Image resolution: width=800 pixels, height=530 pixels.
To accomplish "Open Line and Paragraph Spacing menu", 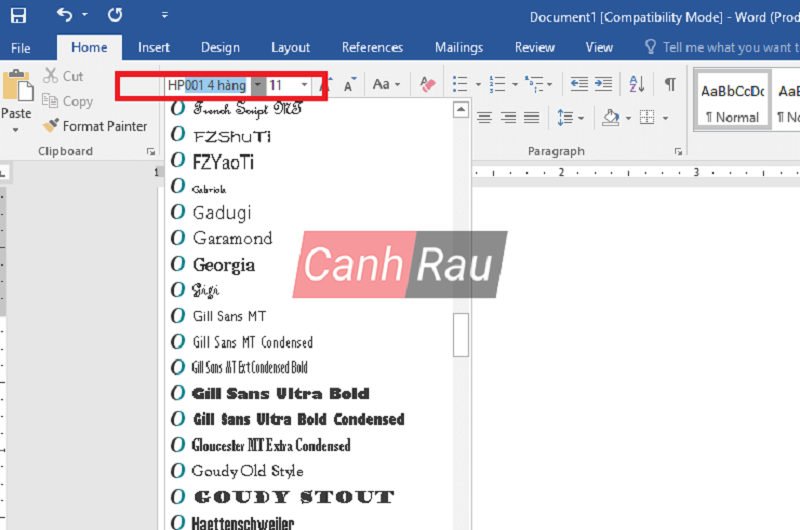I will click(x=570, y=118).
